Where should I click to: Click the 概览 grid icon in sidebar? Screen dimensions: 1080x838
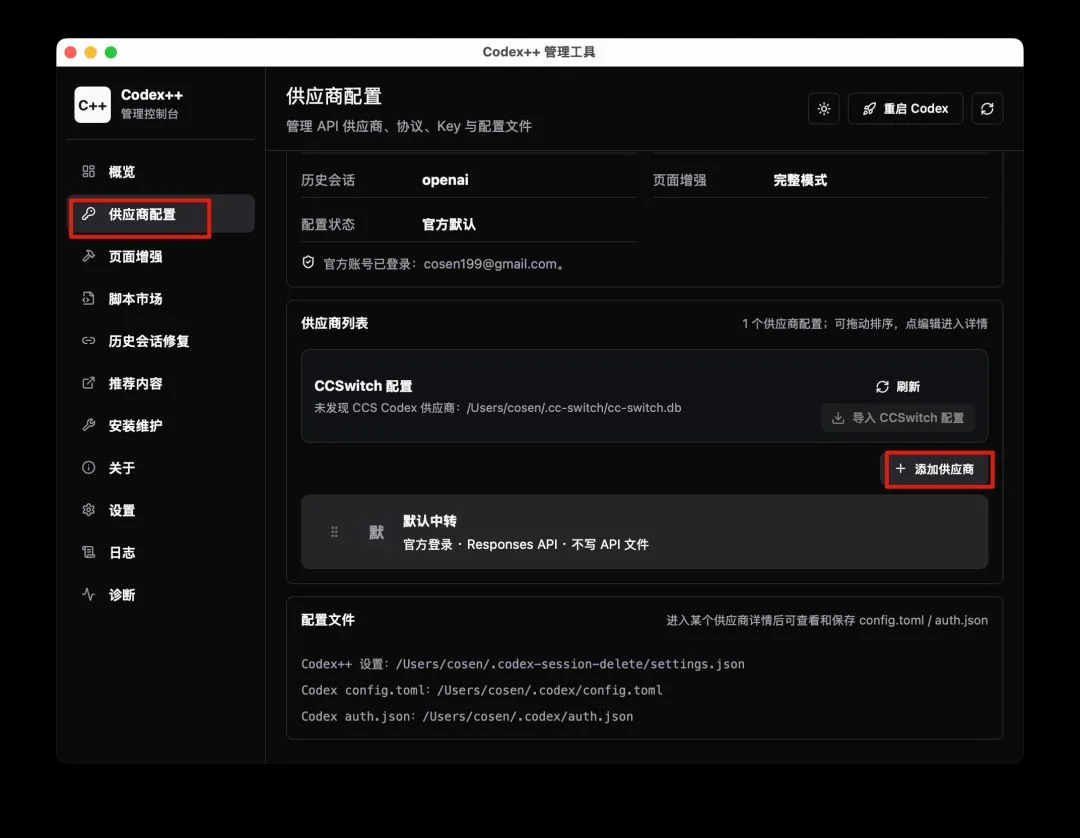pyautogui.click(x=88, y=171)
